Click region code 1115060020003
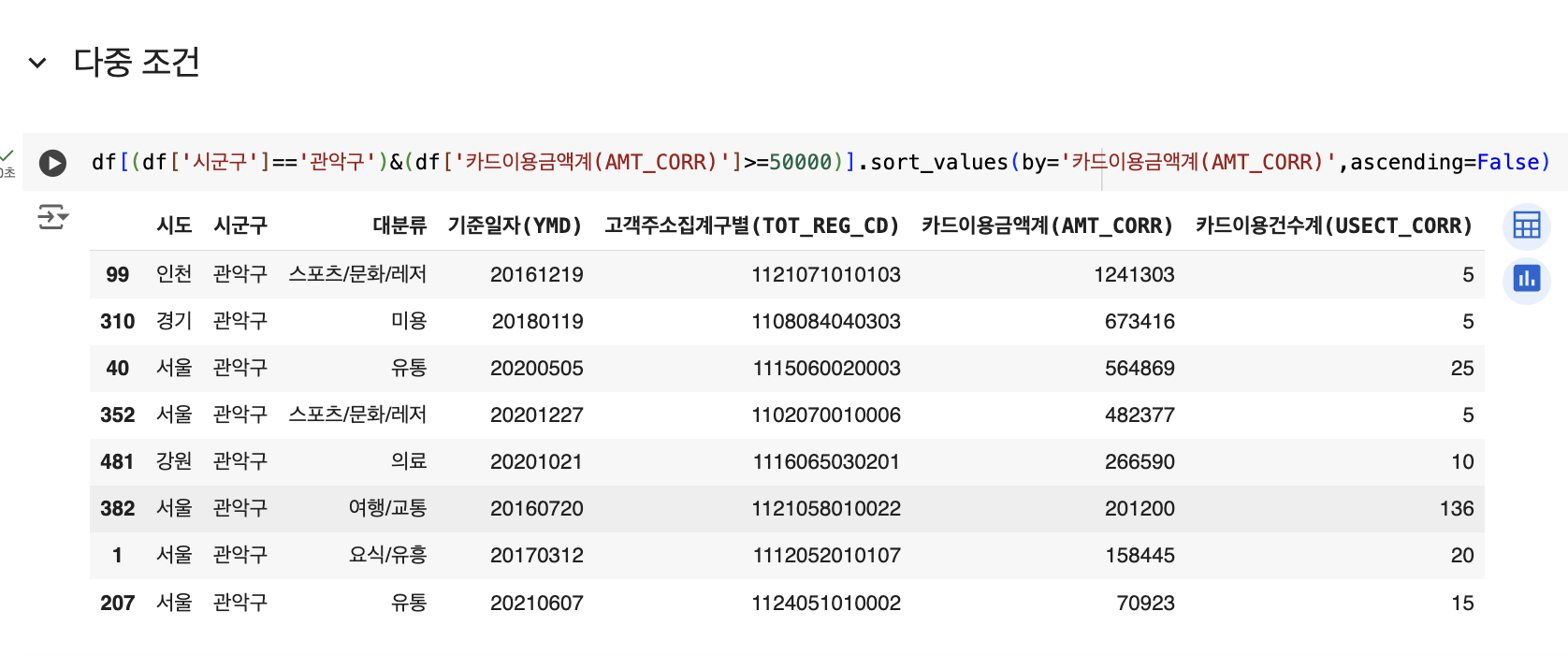This screenshot has height=655, width=1568. pos(826,368)
